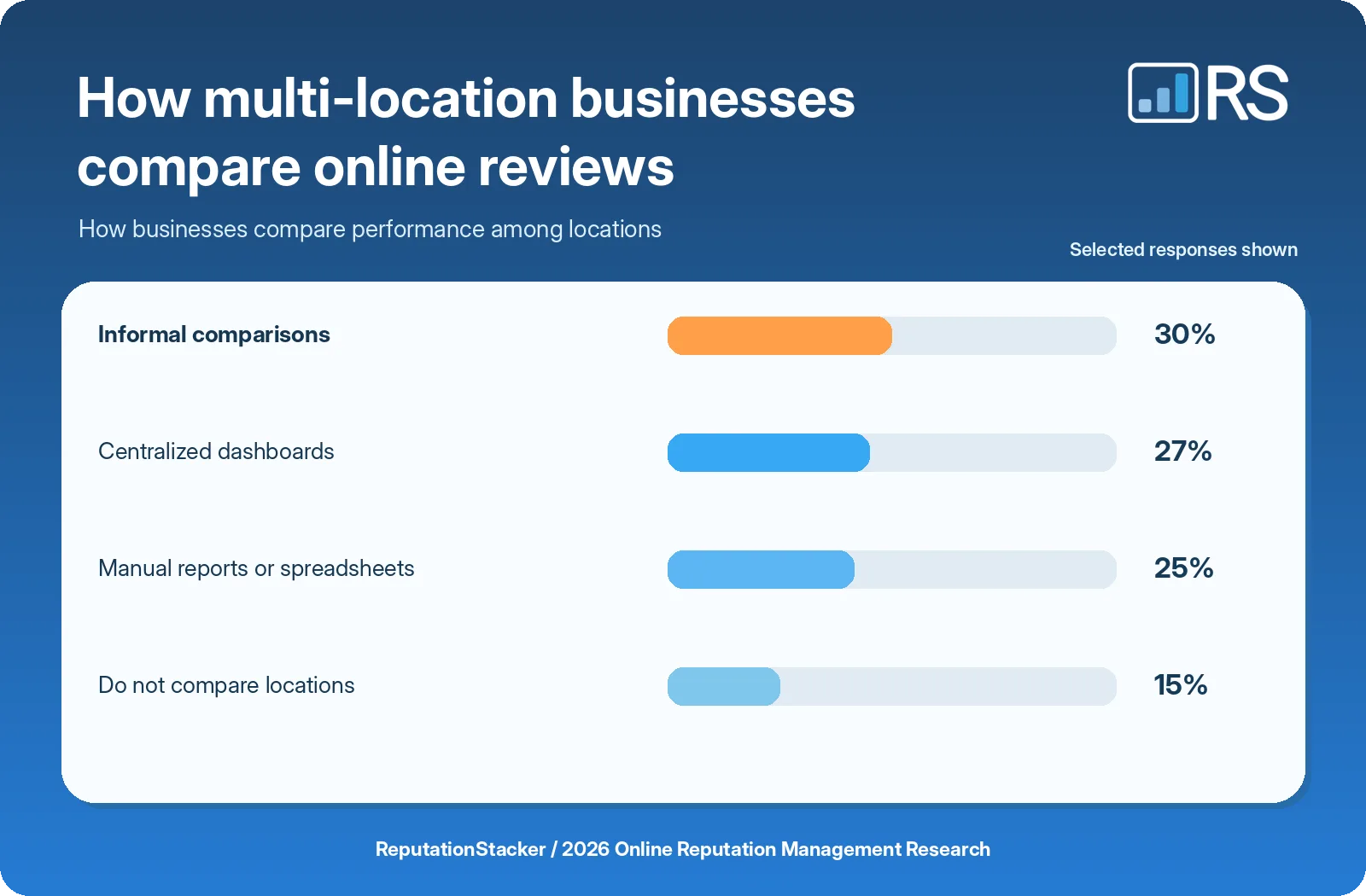Click the orange Informal comparisons bar
This screenshot has height=896, width=1366.
[x=779, y=335]
